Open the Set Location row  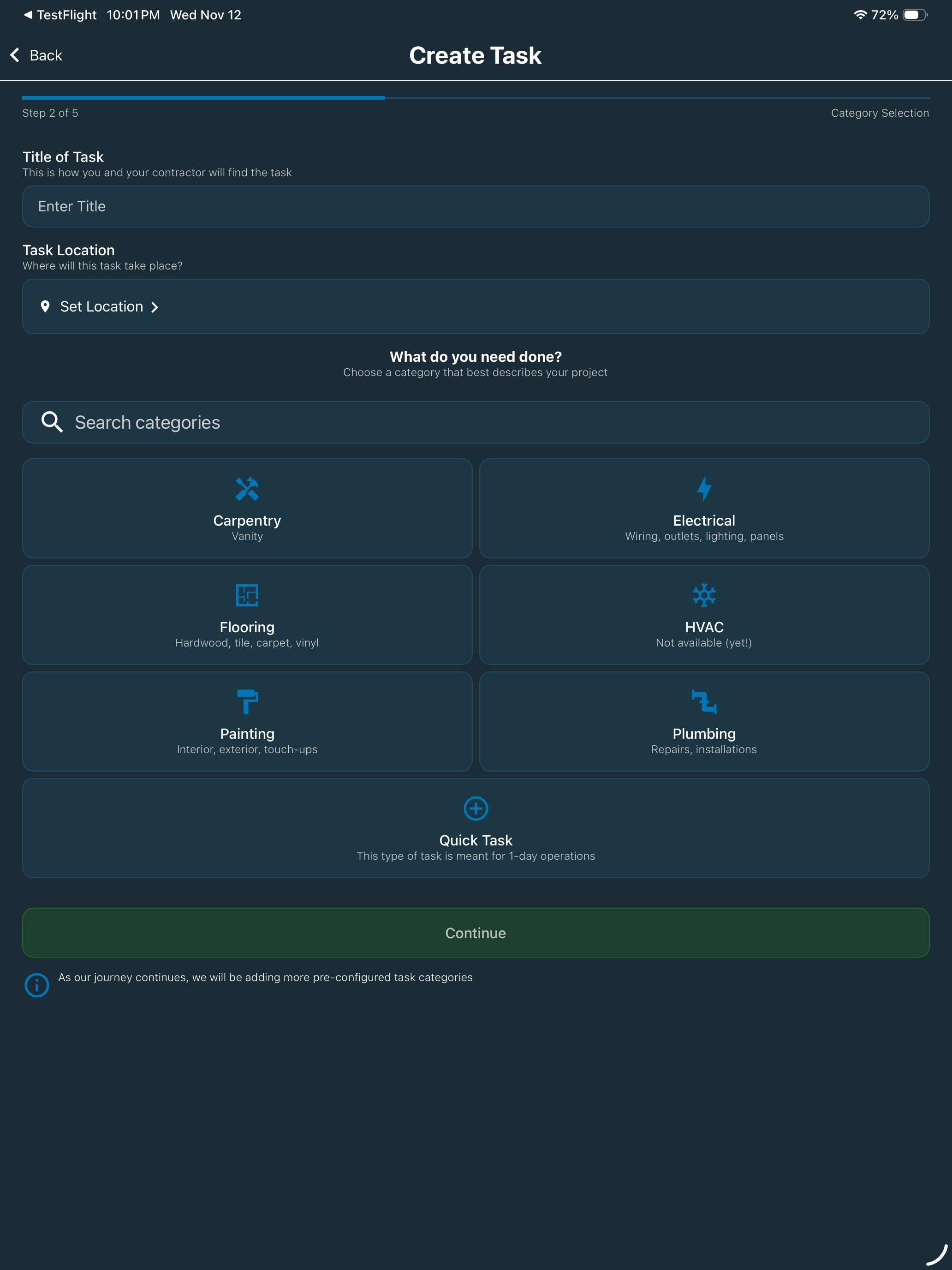[476, 306]
